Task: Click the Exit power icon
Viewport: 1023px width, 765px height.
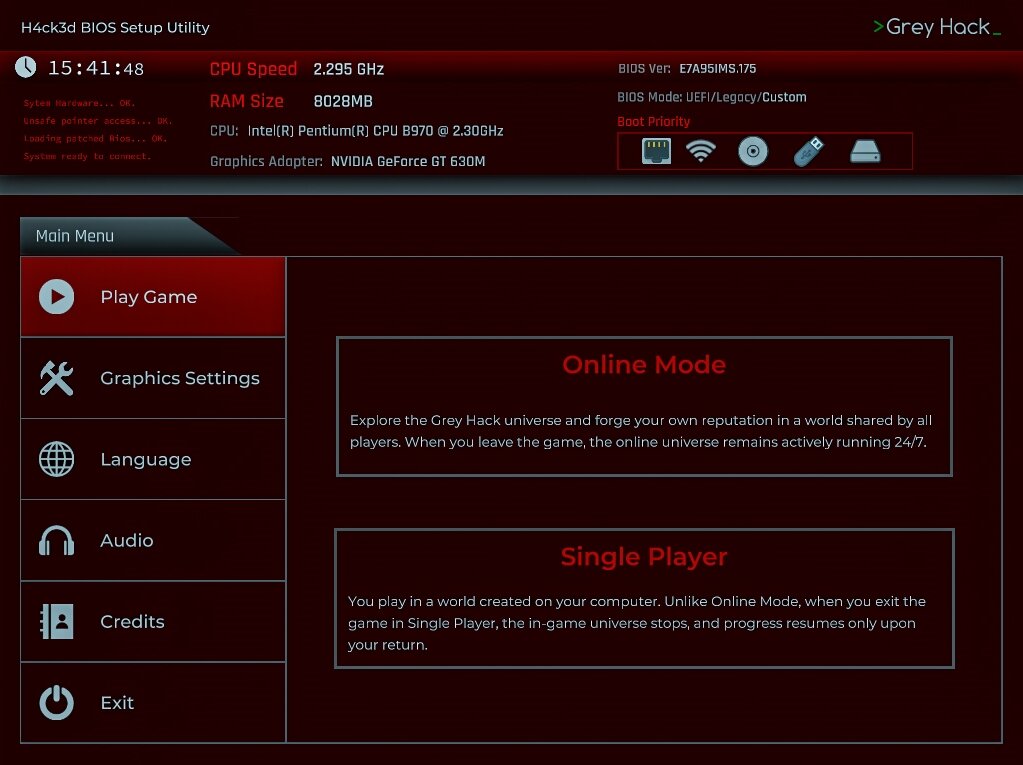Action: tap(57, 702)
